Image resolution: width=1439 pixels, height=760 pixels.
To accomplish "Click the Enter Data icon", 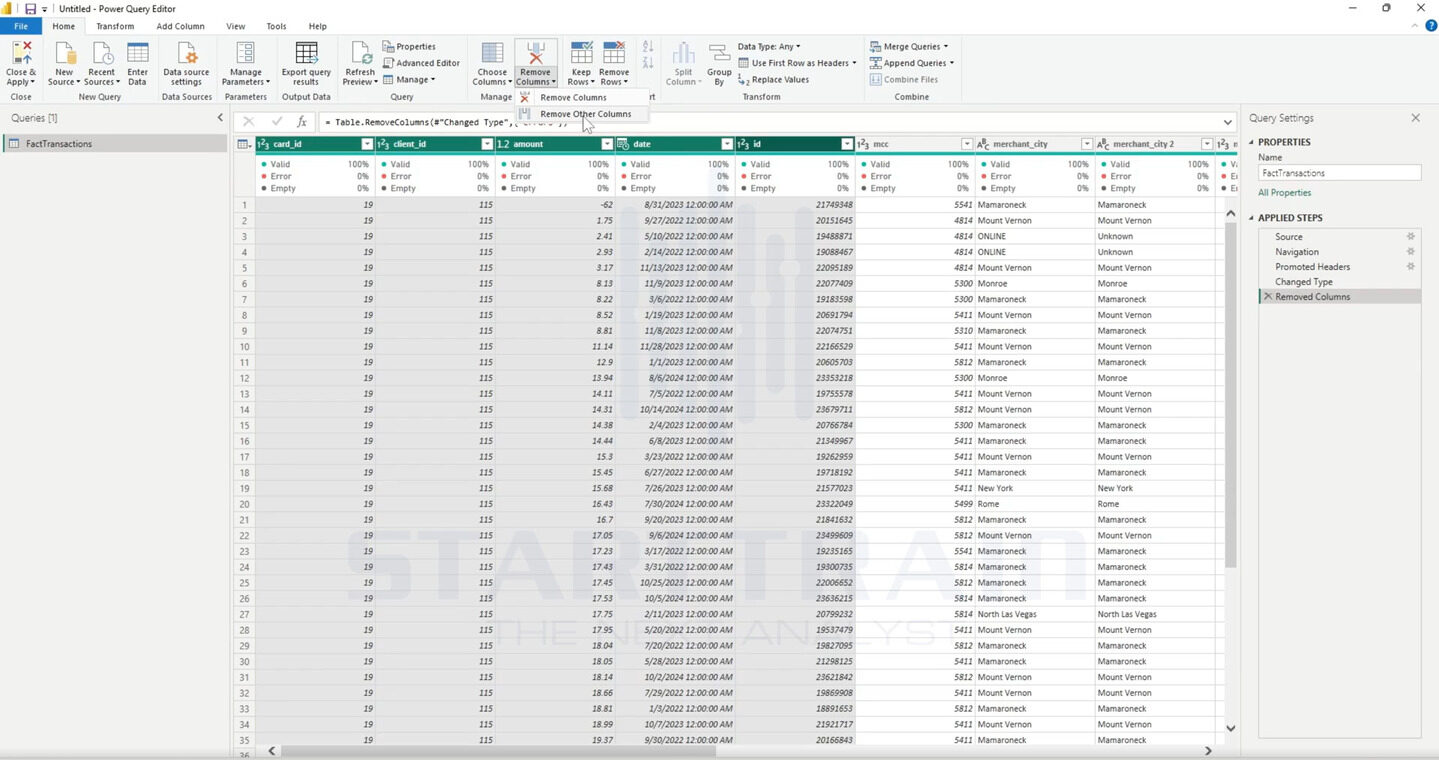I will tap(138, 53).
